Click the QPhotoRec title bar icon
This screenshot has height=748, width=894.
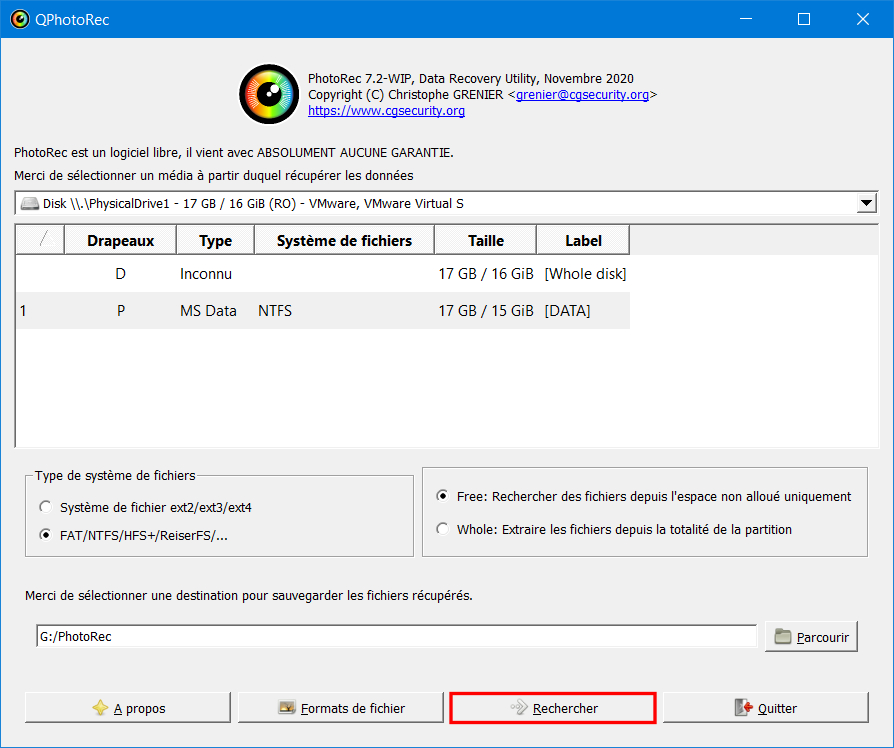[x=20, y=19]
